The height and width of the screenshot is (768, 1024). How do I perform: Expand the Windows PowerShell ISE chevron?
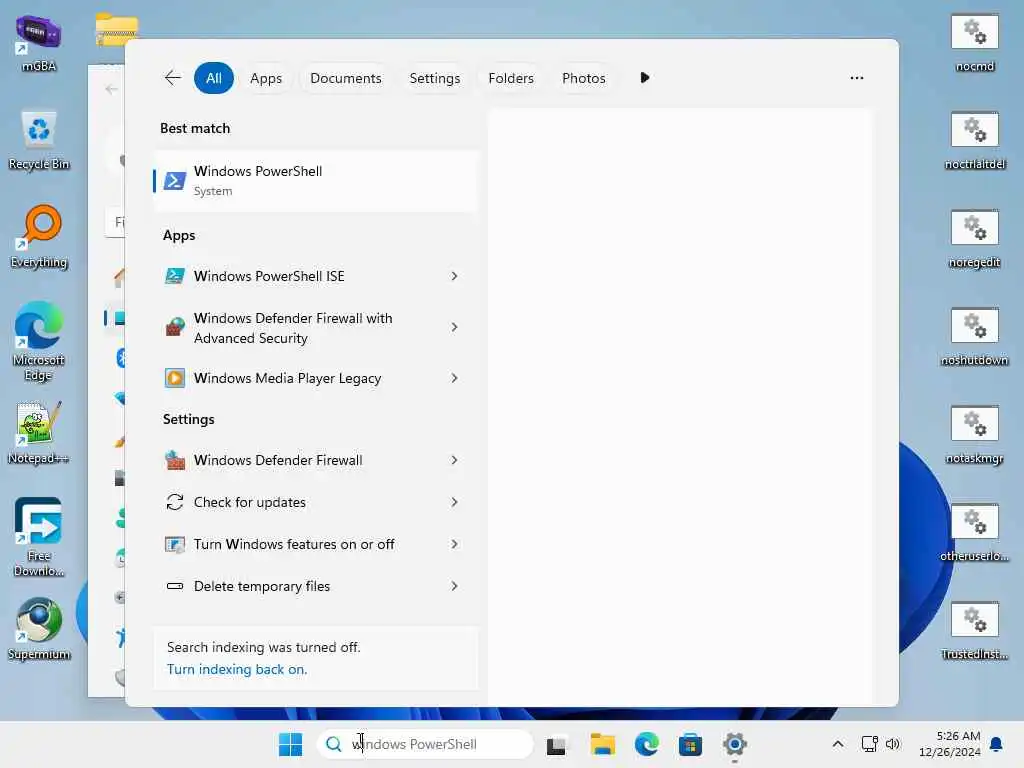click(455, 276)
